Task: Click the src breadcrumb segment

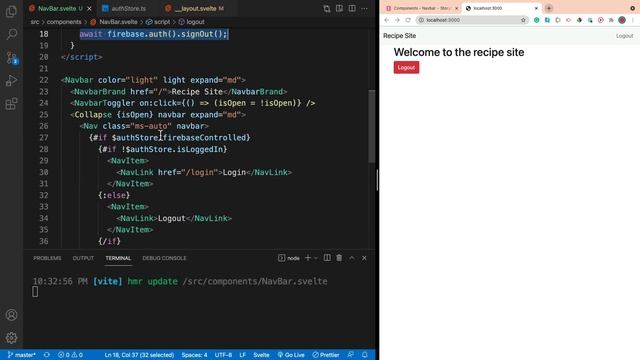Action: [x=35, y=22]
